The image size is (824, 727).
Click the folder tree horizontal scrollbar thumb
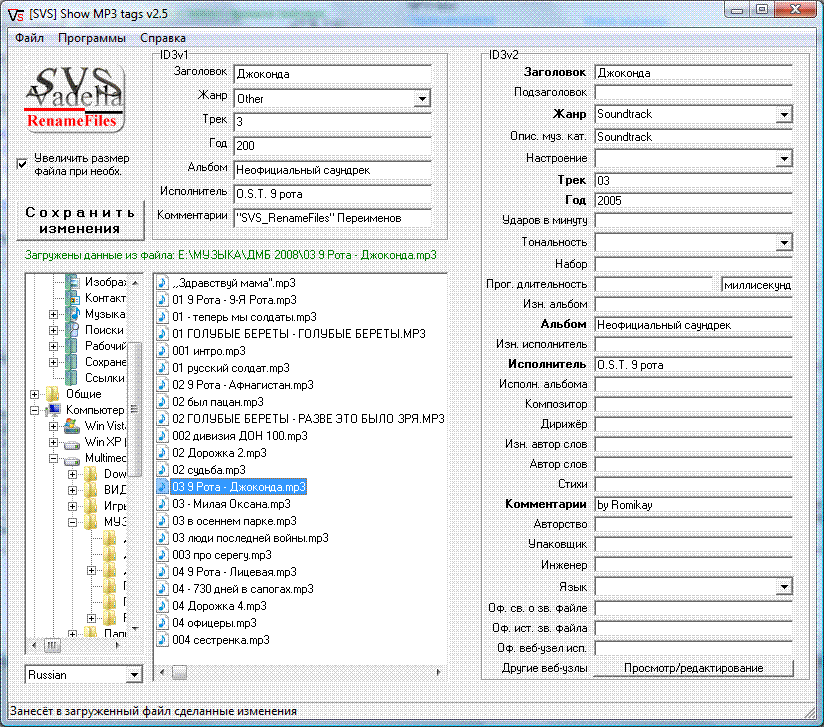tap(52, 645)
